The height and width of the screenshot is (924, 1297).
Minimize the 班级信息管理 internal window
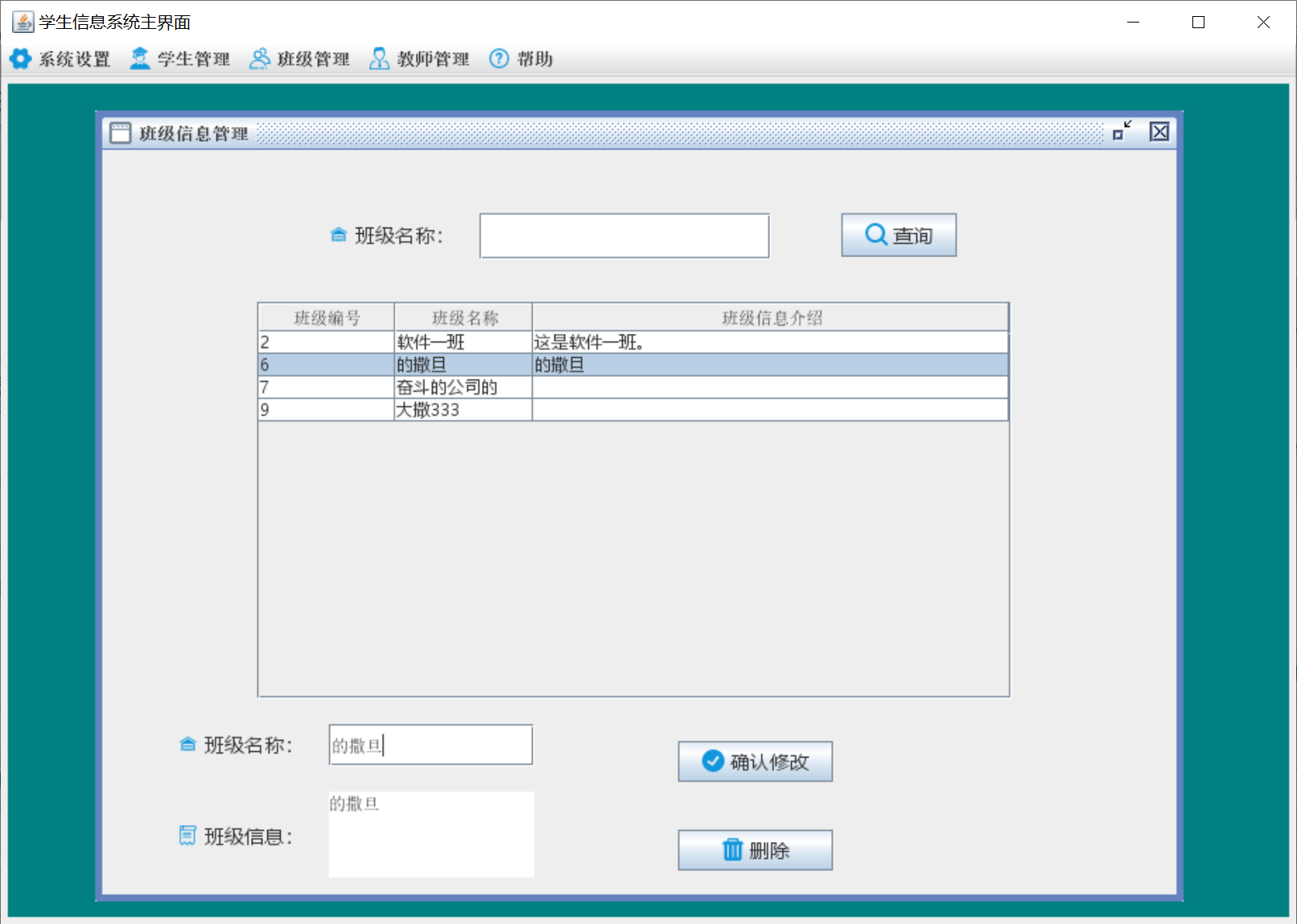(x=1122, y=131)
